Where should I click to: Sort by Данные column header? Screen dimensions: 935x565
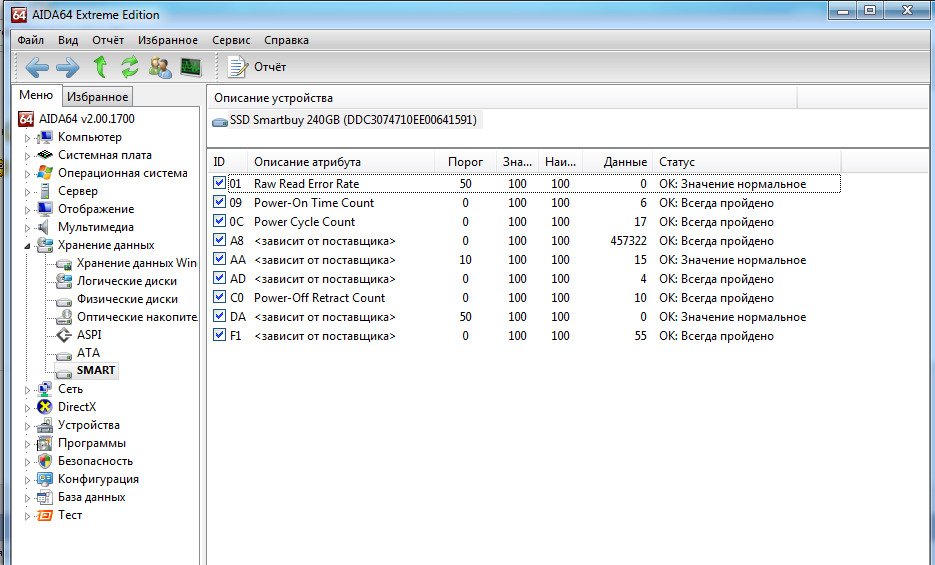(617, 162)
